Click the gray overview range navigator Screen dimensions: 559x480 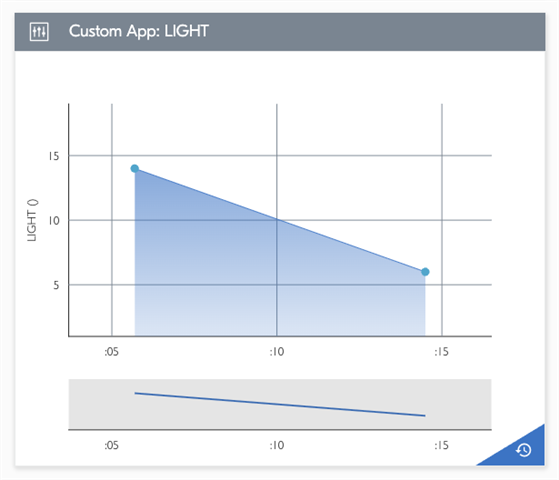tap(280, 404)
